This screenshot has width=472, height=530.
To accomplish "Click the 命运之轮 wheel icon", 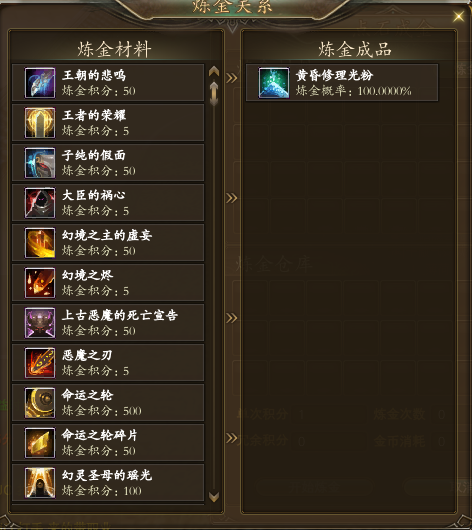I will tap(40, 403).
